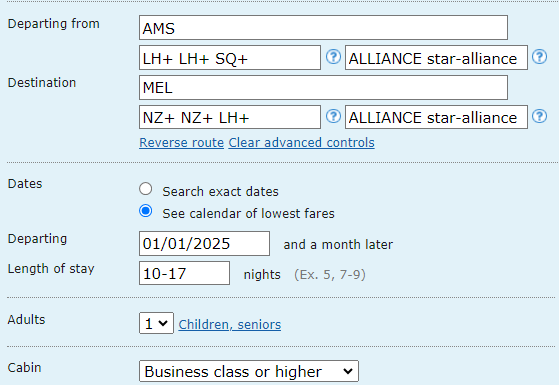Open the Adults count dropdown
The image size is (559, 385).
tap(157, 323)
